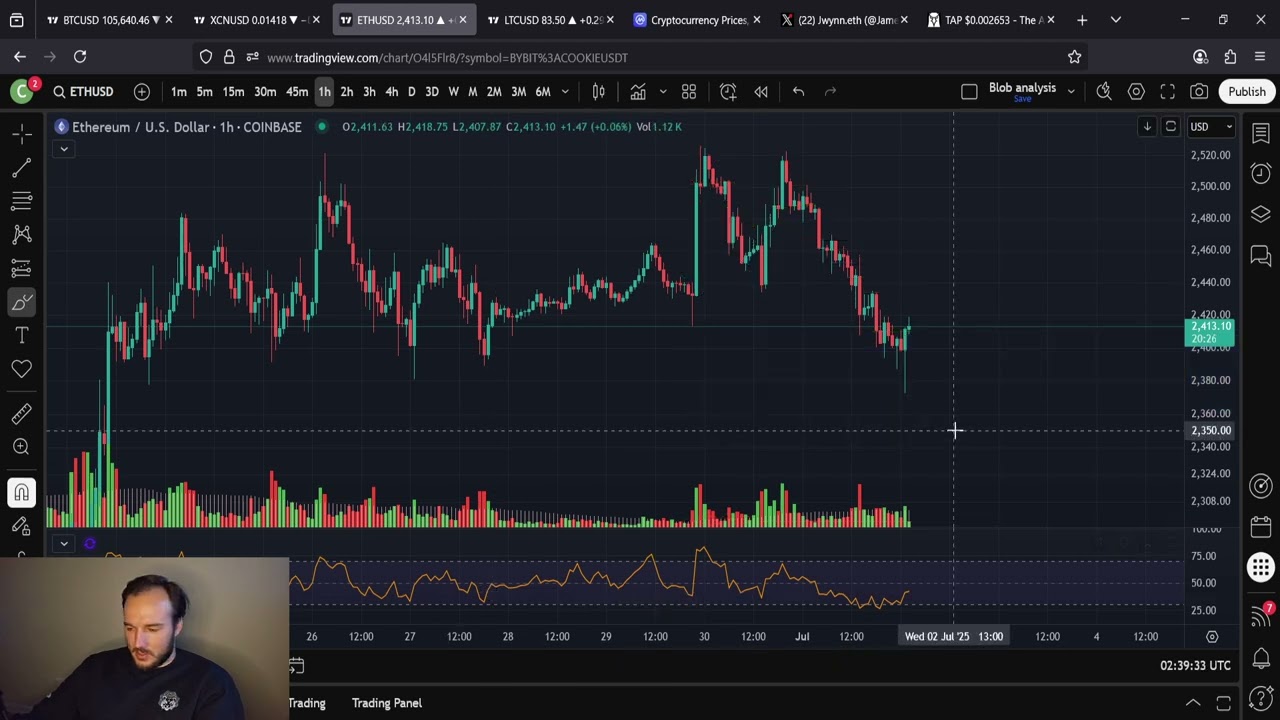Toggle fullscreen mode for the chart
This screenshot has height=720, width=1280.
[1167, 92]
